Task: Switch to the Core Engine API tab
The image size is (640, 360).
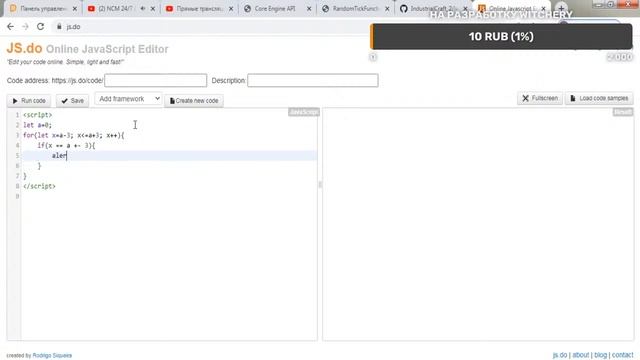Action: (274, 9)
